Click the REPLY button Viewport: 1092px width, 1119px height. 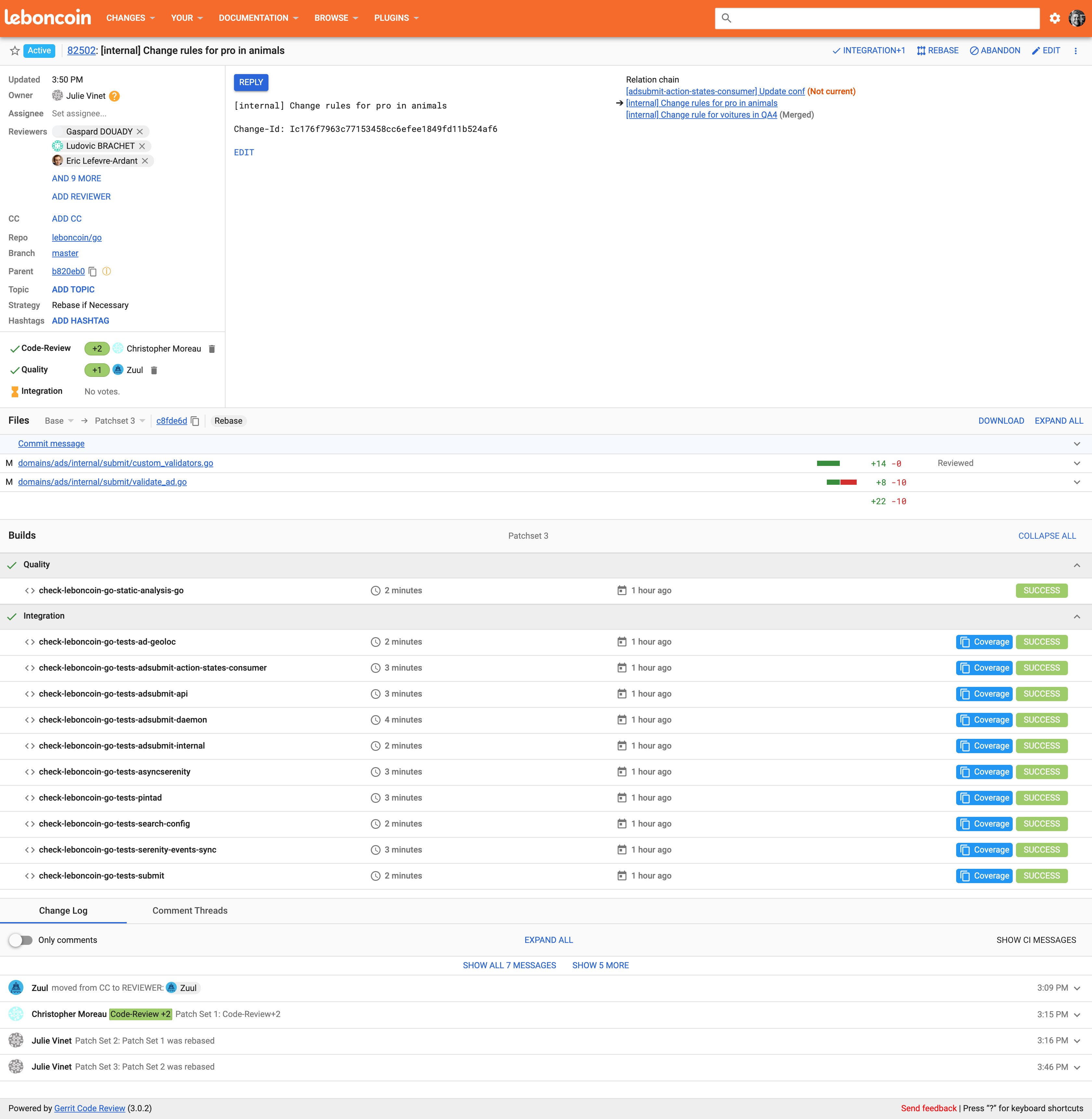pyautogui.click(x=251, y=83)
